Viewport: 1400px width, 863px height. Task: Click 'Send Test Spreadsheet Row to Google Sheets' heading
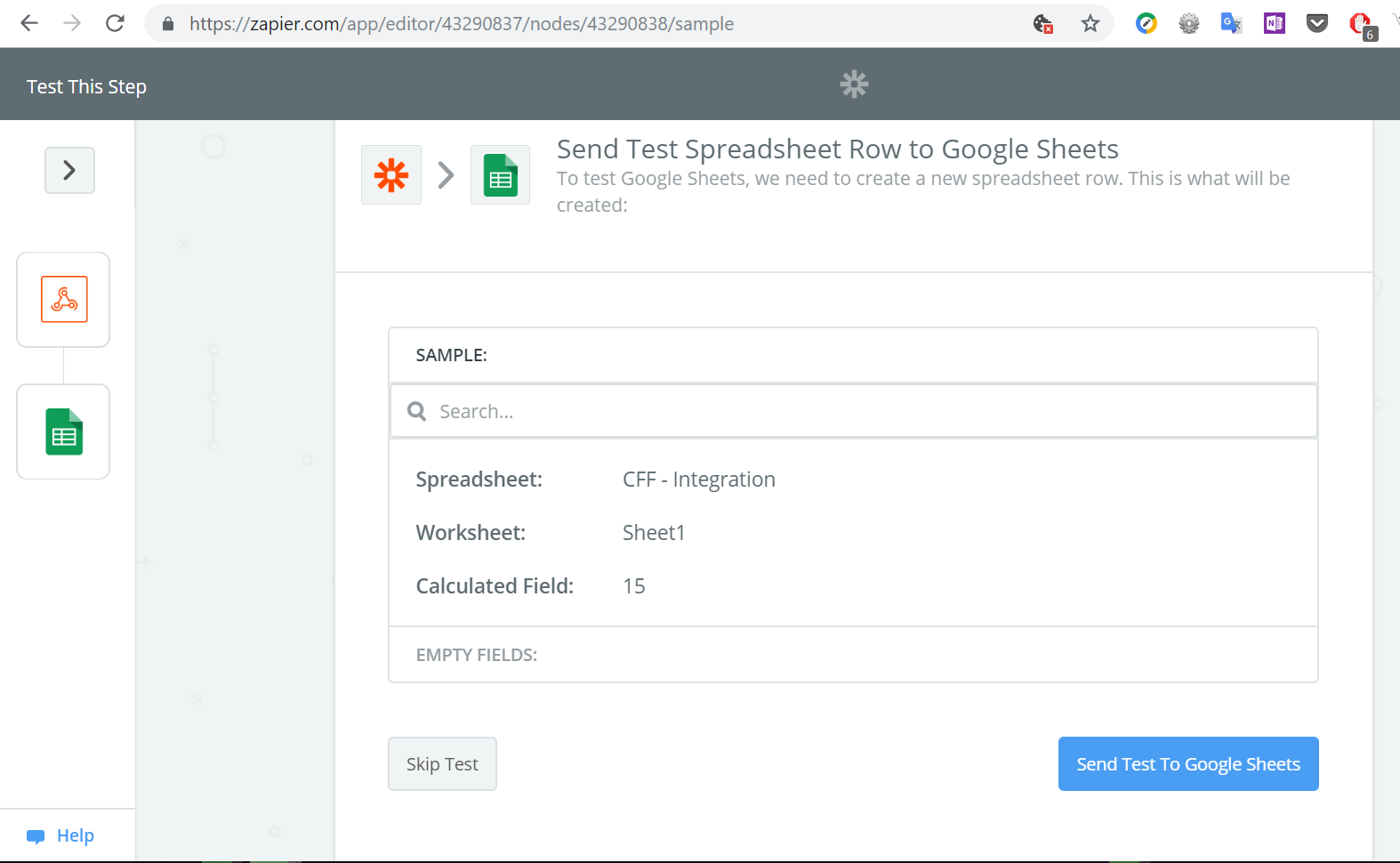[838, 149]
